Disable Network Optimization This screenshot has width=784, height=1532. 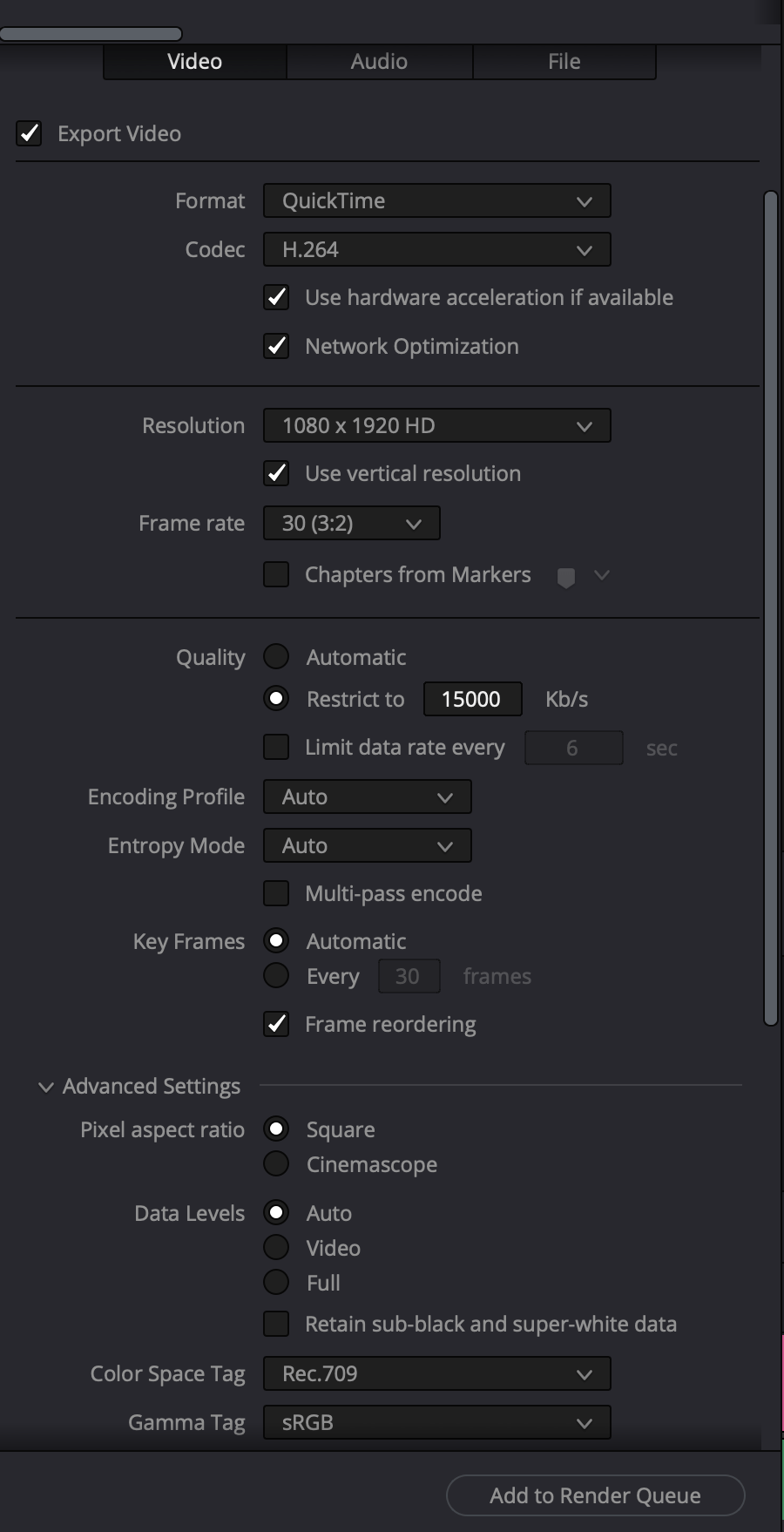[x=275, y=346]
